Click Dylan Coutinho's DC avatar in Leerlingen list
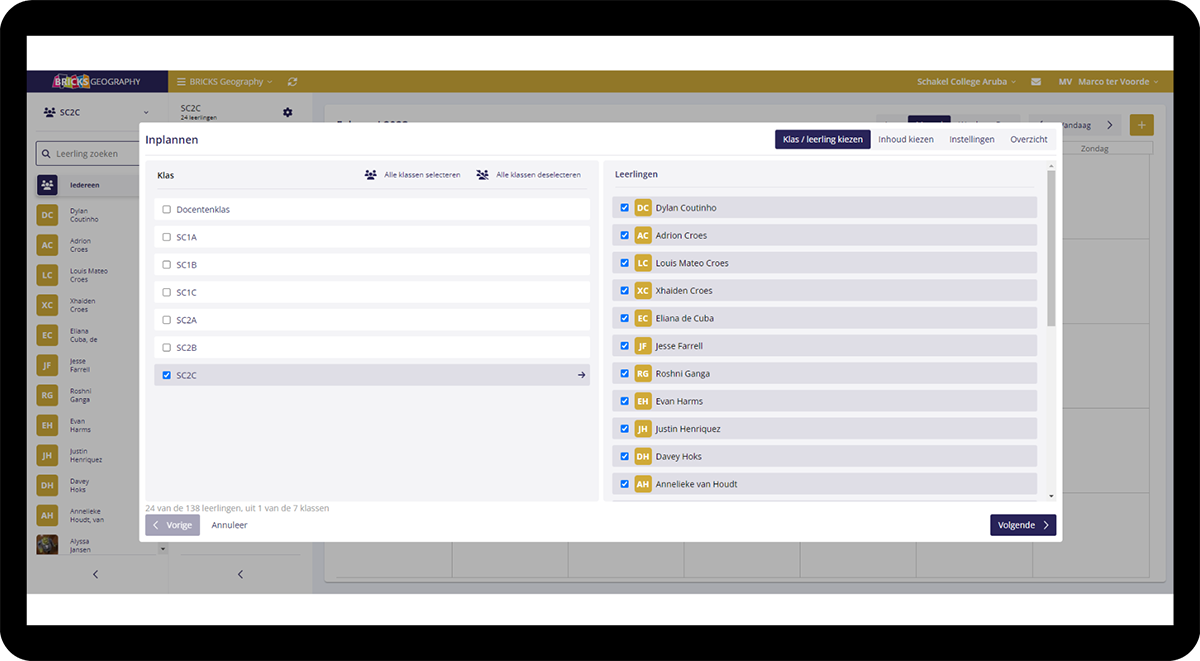The height and width of the screenshot is (661, 1200). [643, 208]
